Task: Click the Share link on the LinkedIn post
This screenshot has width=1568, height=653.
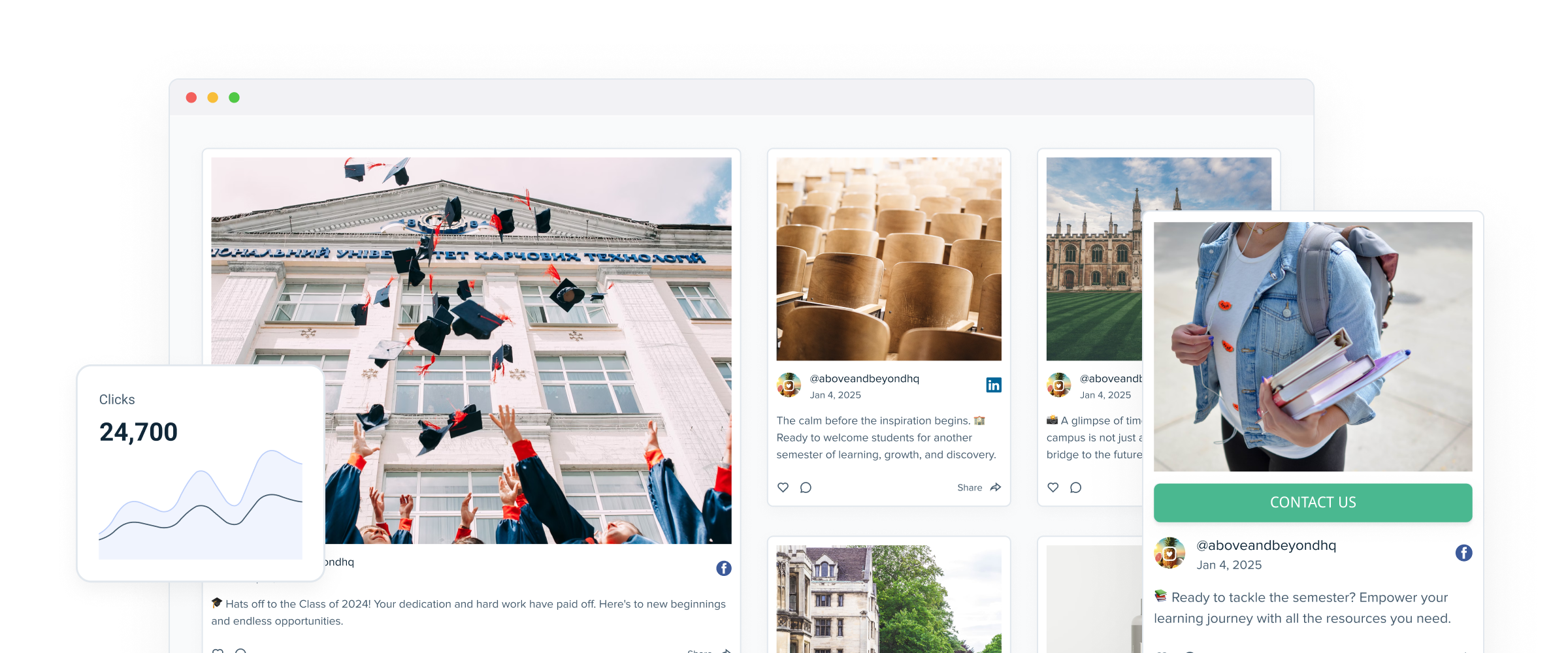Action: click(x=971, y=487)
